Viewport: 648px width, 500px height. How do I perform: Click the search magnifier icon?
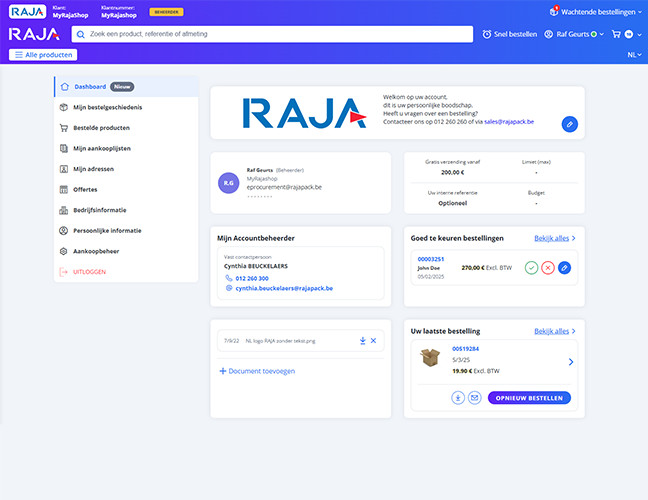point(81,34)
